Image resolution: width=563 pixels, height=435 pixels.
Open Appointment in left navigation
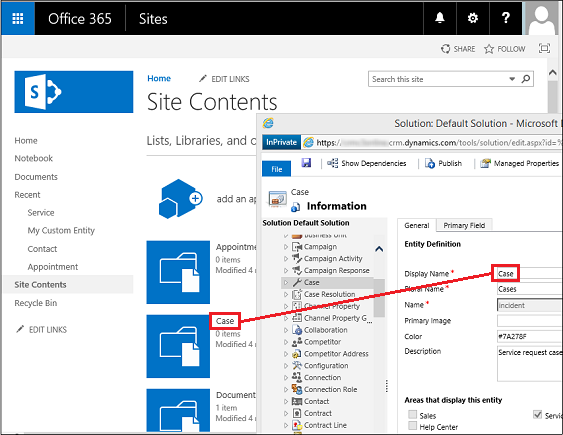[x=53, y=267]
